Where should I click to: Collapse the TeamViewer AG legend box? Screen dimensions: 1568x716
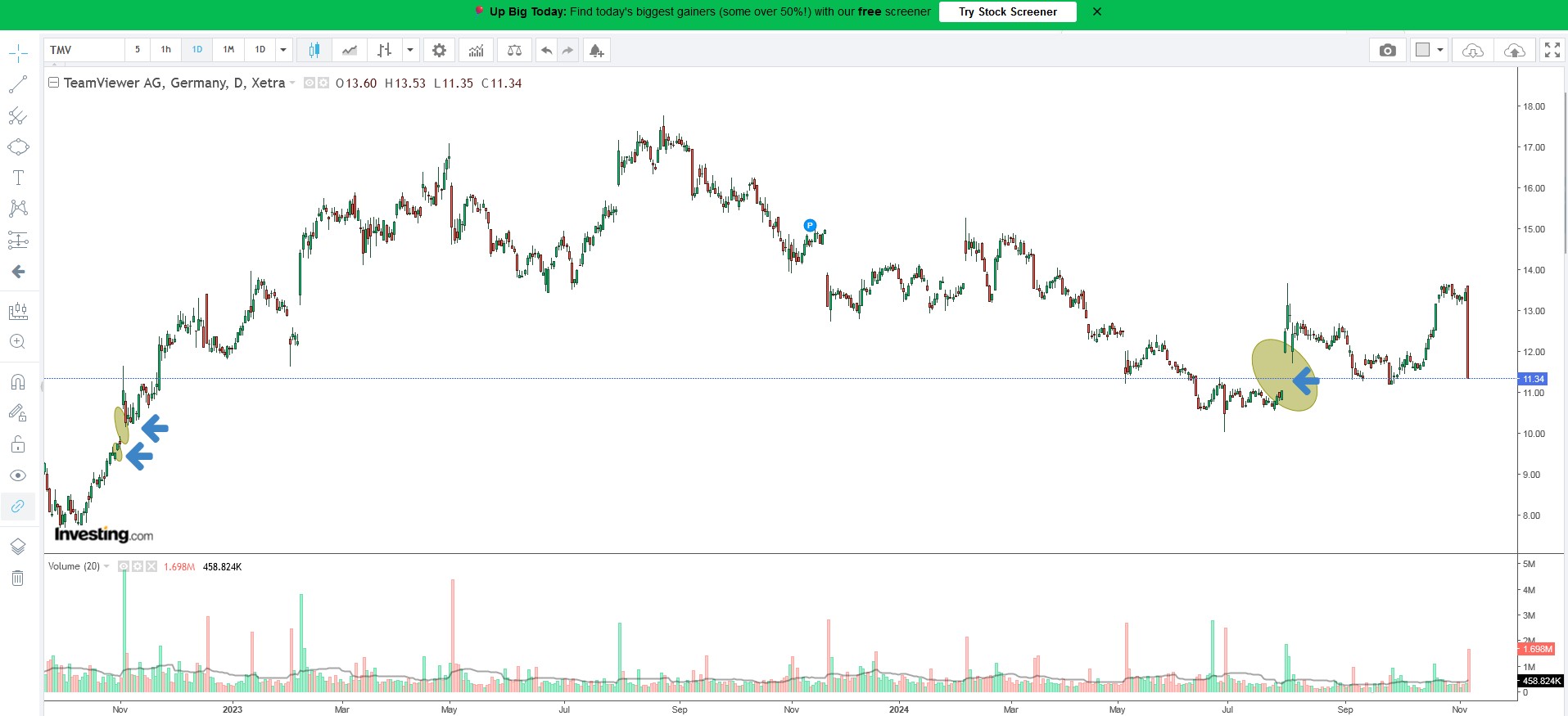click(x=53, y=83)
